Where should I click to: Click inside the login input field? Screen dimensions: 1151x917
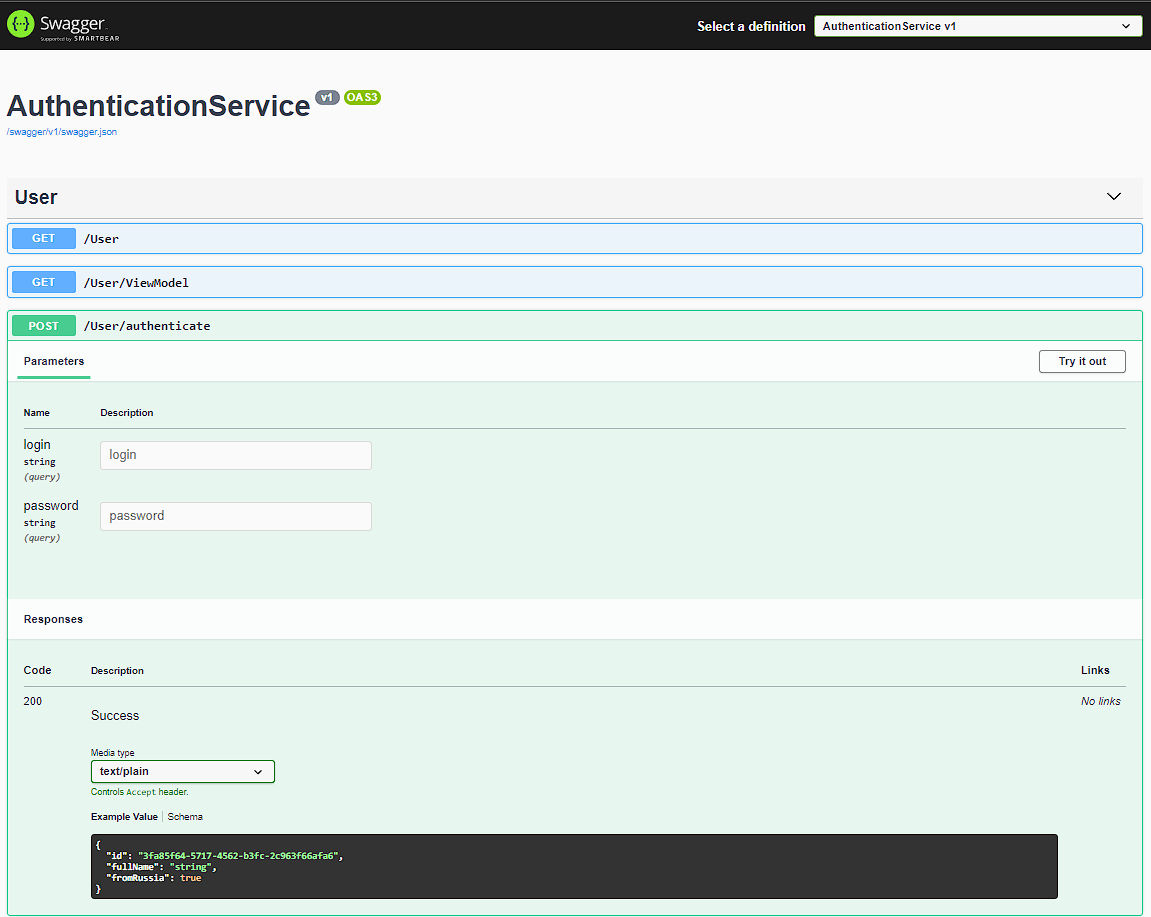coord(235,454)
